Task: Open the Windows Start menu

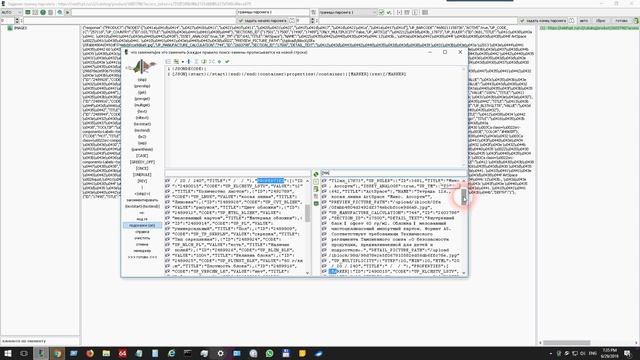Action: [x=8, y=353]
